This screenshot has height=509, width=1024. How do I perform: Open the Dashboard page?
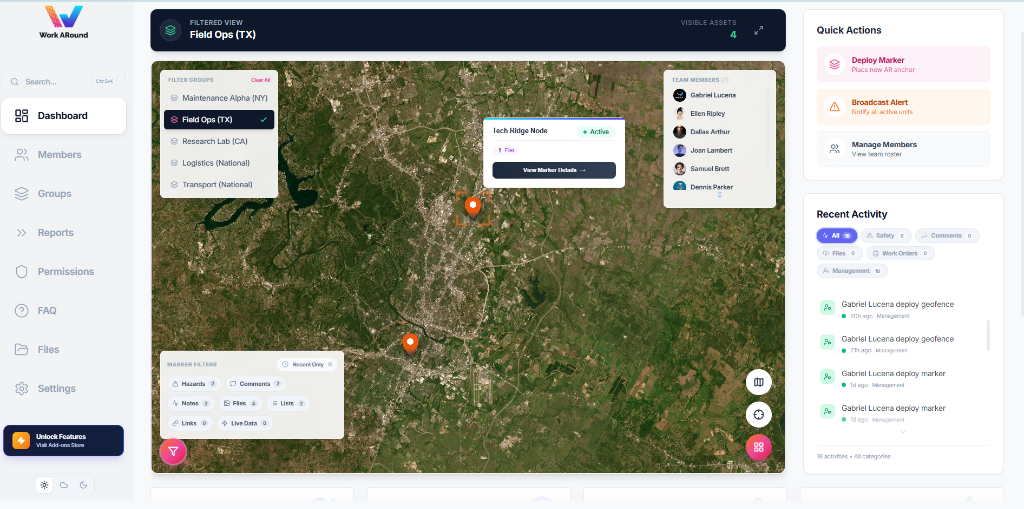(63, 116)
